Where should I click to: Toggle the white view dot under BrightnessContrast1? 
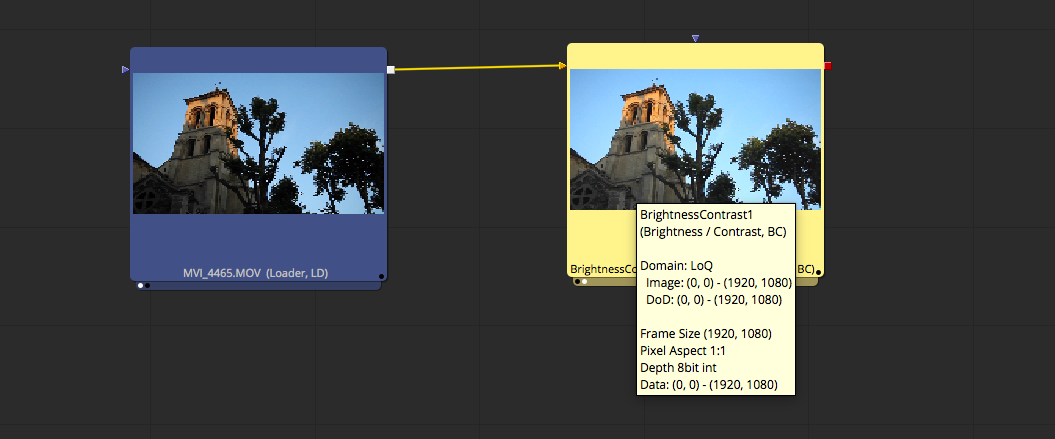tap(585, 282)
